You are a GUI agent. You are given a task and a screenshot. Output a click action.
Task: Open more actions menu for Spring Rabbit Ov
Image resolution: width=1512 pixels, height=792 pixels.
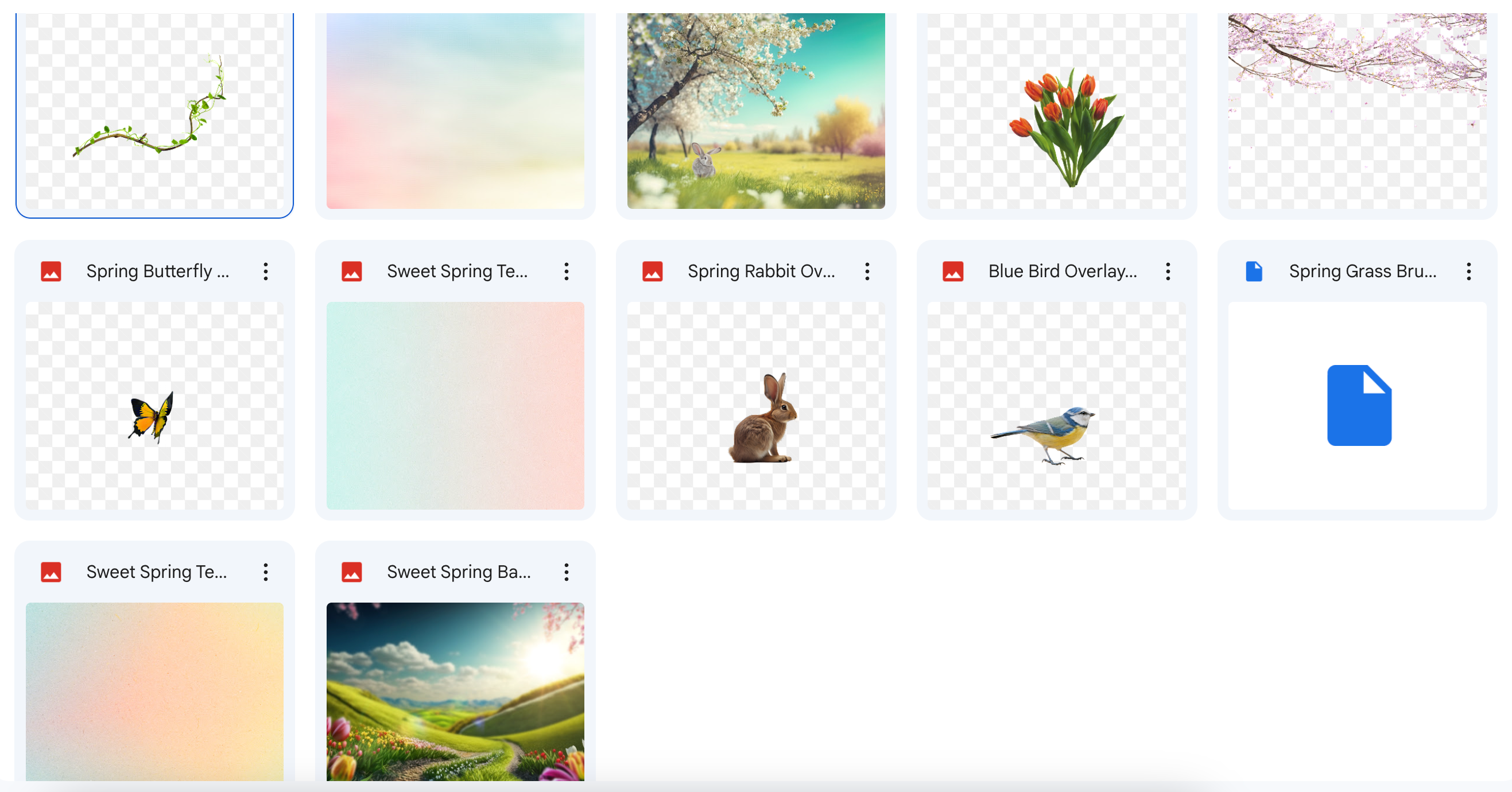pyautogui.click(x=867, y=271)
